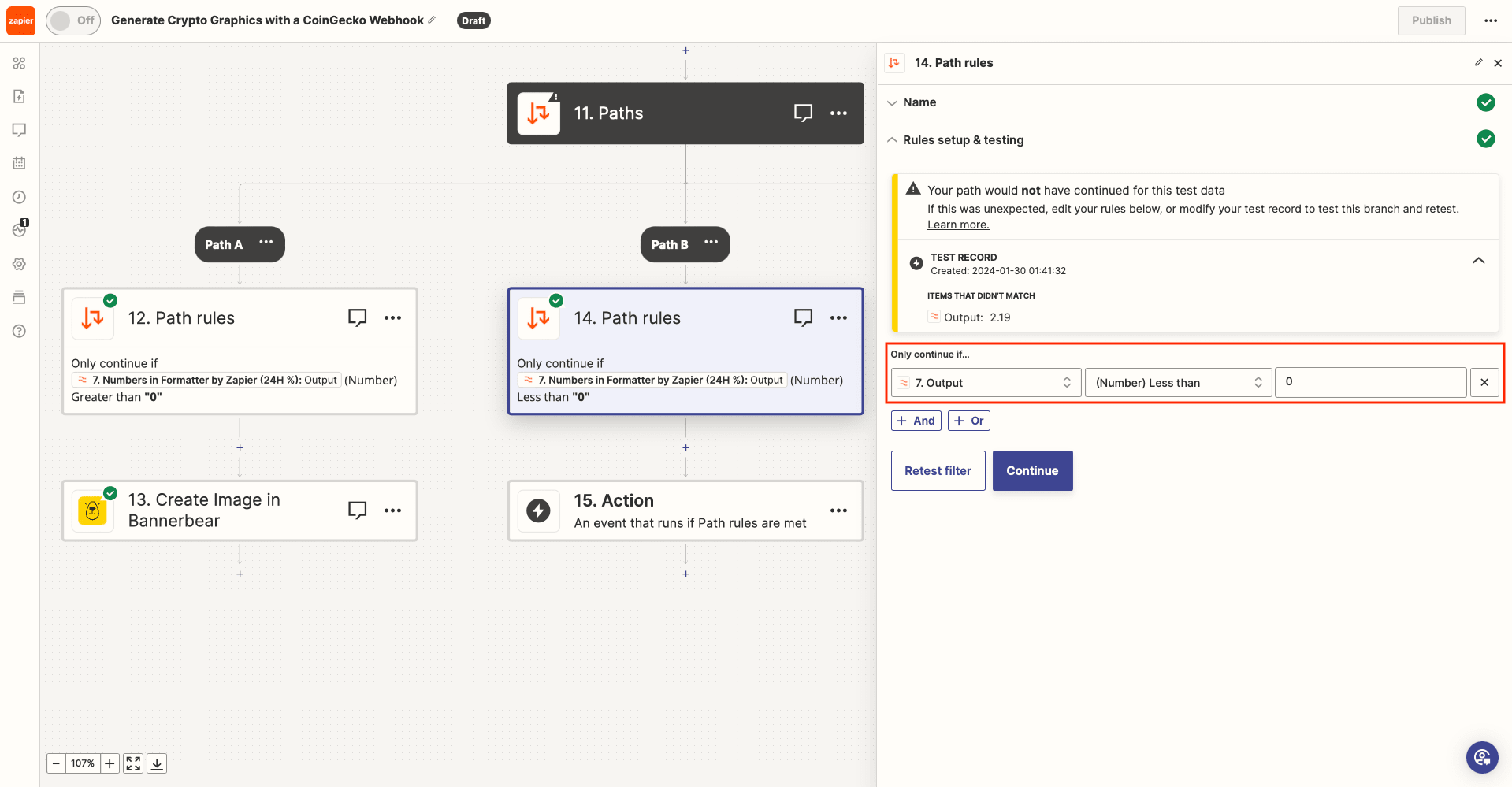Click the green checkmark on step 13 Bannerbear
Screen dimensions: 1512x787
110,492
